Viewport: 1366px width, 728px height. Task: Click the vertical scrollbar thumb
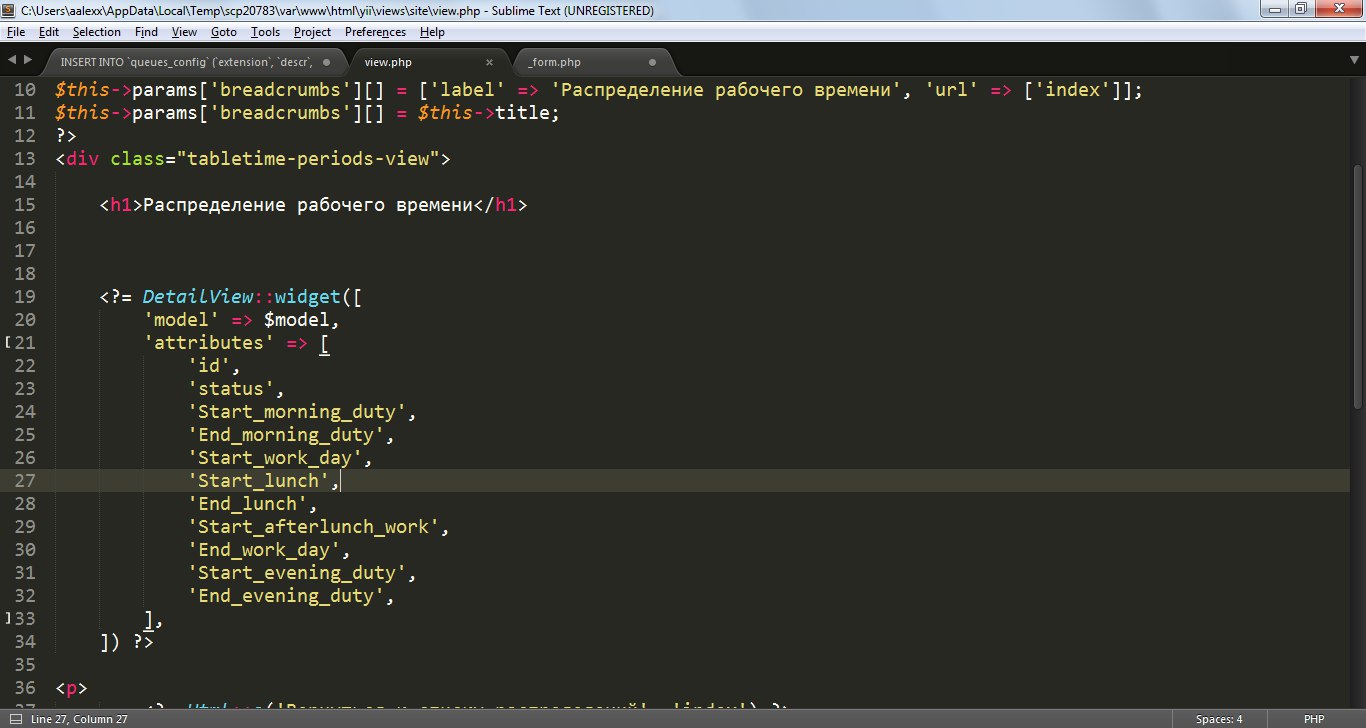click(x=1357, y=285)
